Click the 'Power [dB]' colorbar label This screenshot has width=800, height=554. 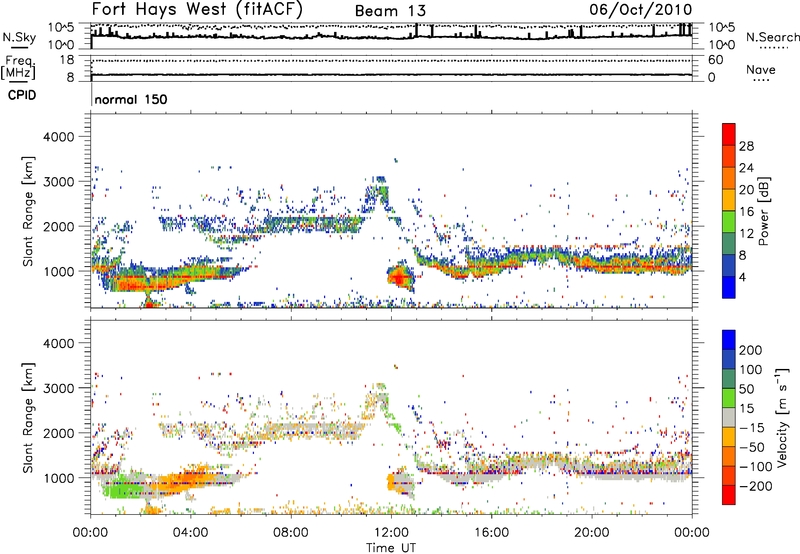click(763, 211)
